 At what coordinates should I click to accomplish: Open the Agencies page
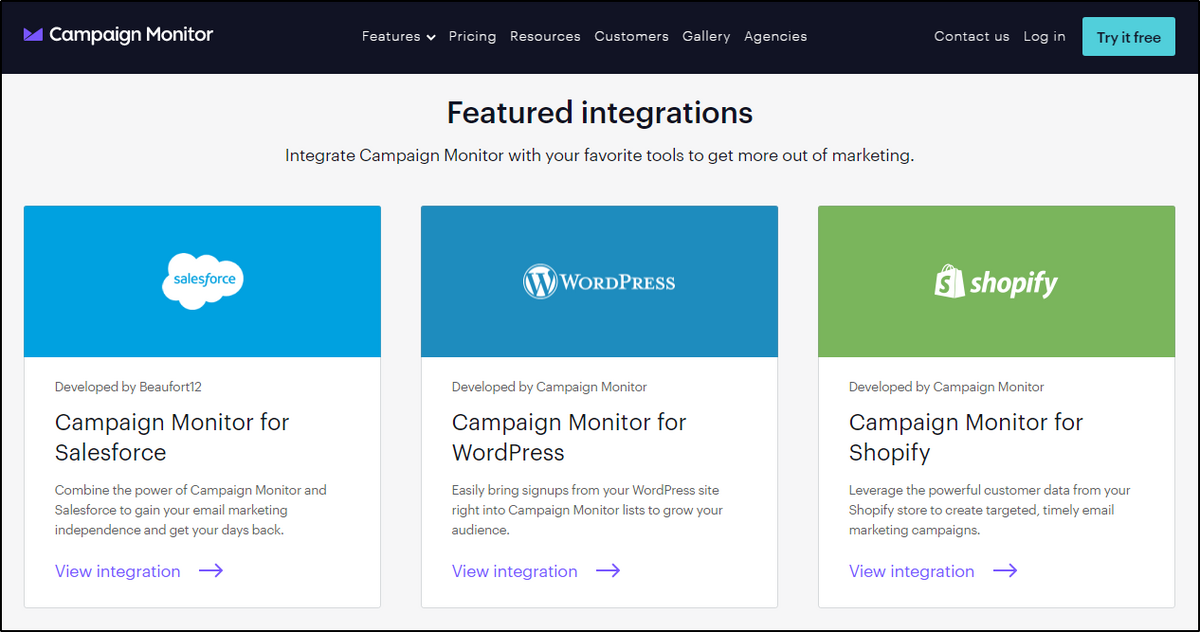[775, 37]
